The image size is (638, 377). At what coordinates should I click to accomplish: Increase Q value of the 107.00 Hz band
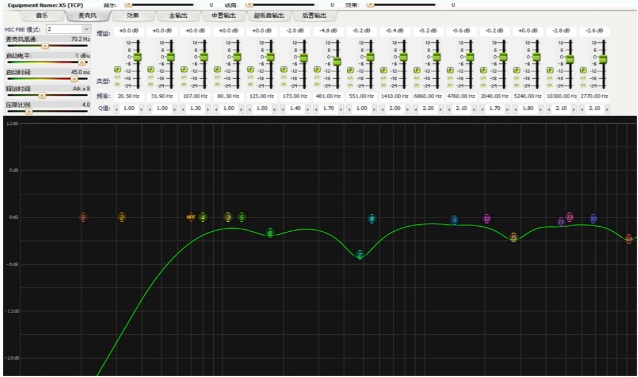[208, 109]
